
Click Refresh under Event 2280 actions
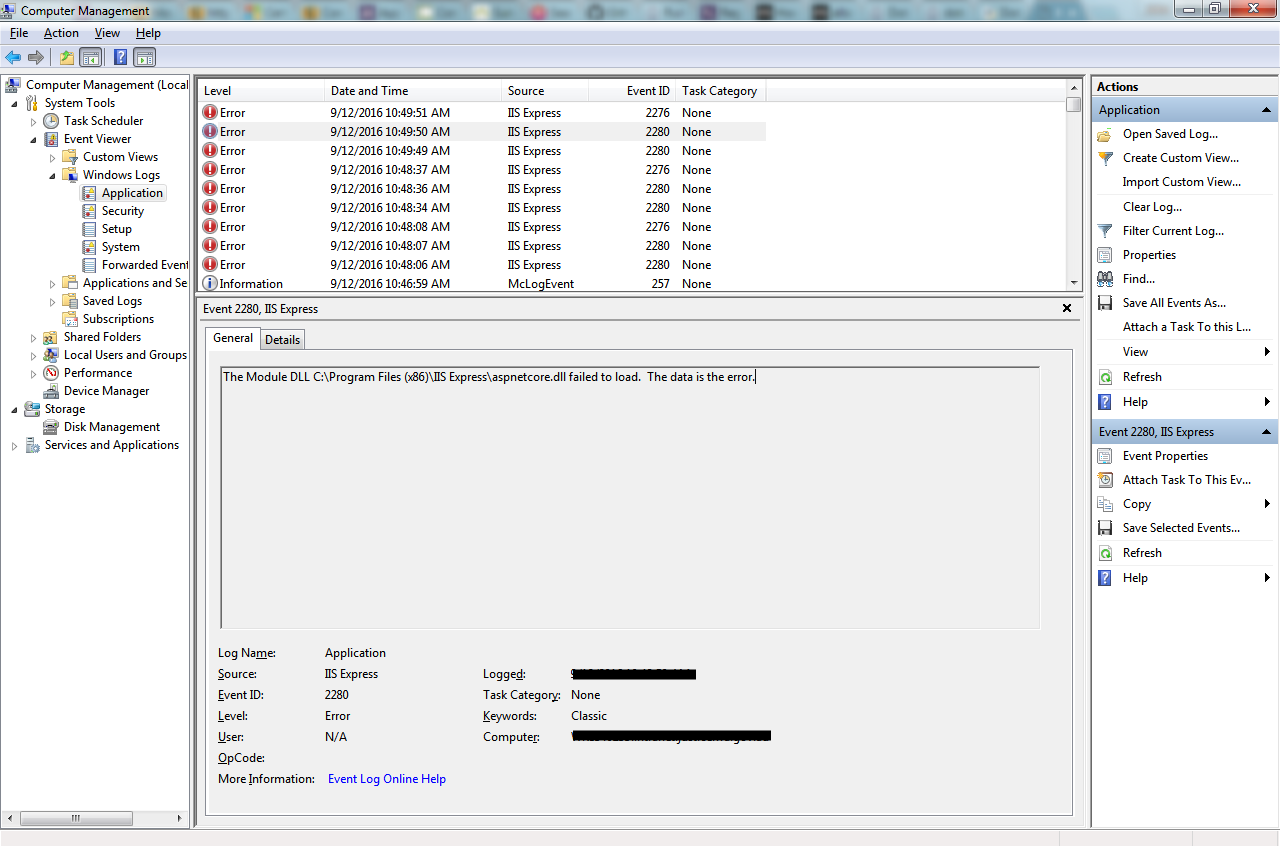(1142, 553)
